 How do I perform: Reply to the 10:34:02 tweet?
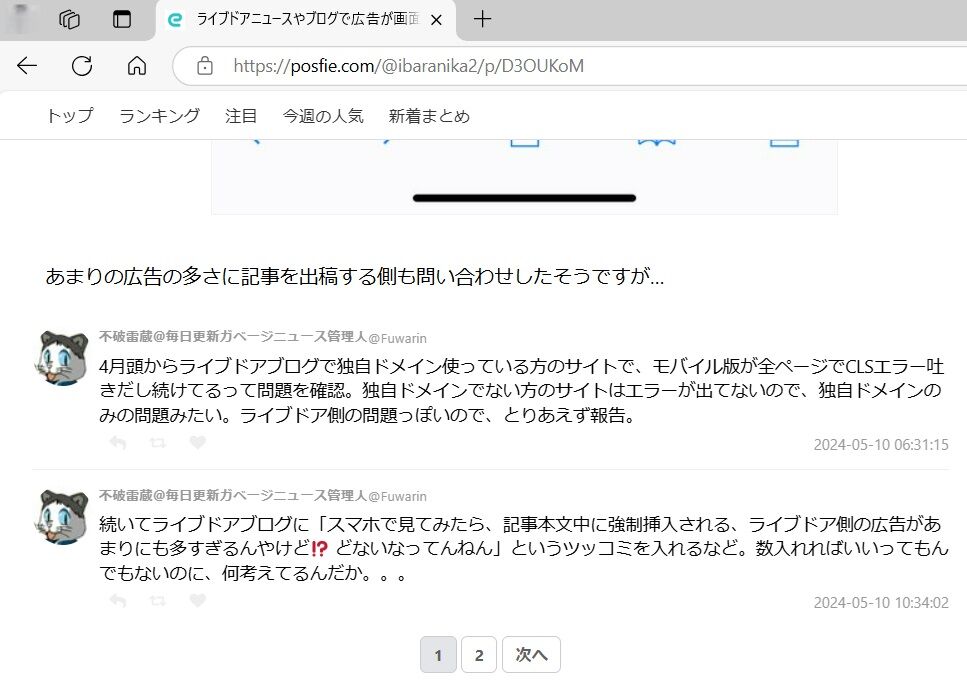[x=118, y=600]
